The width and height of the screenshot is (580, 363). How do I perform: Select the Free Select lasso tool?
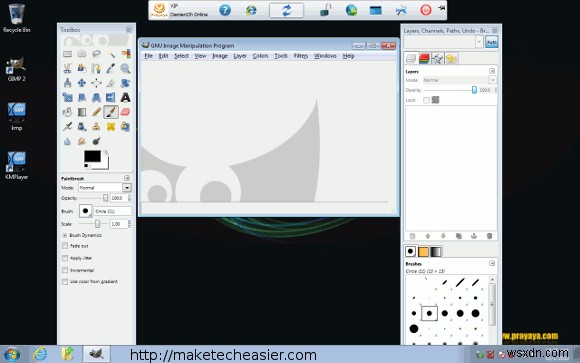(96, 54)
